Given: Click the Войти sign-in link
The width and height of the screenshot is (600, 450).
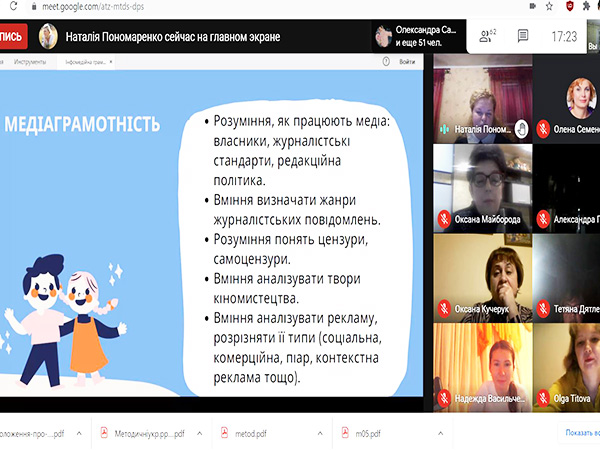Looking at the screenshot, I should [407, 62].
